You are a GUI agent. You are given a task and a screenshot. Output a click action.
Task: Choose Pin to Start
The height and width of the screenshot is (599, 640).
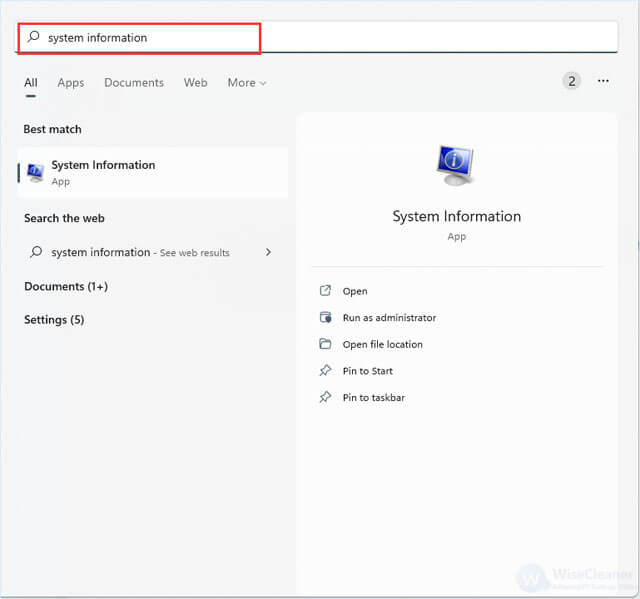(x=367, y=371)
